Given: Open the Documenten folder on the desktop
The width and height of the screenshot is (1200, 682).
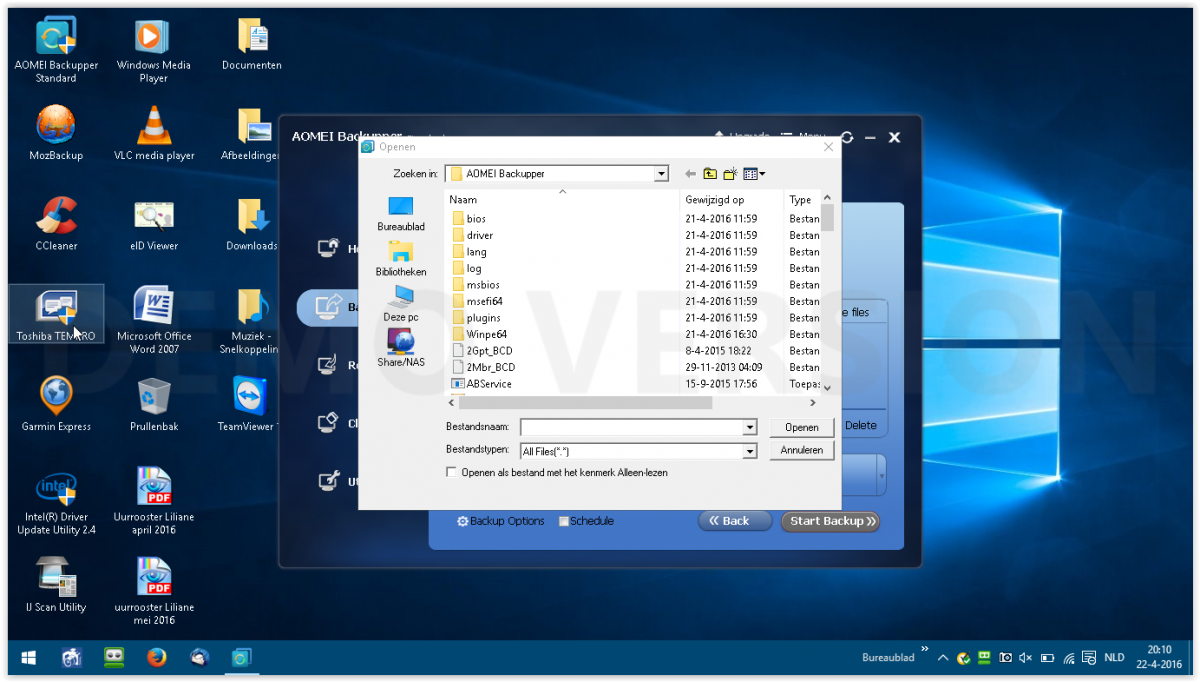Looking at the screenshot, I should click(x=252, y=45).
